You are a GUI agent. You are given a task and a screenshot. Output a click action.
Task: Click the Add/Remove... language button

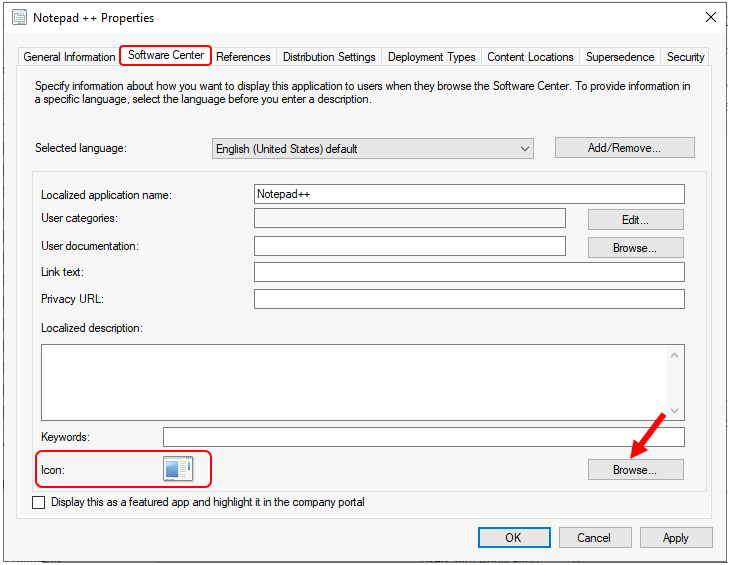624,148
